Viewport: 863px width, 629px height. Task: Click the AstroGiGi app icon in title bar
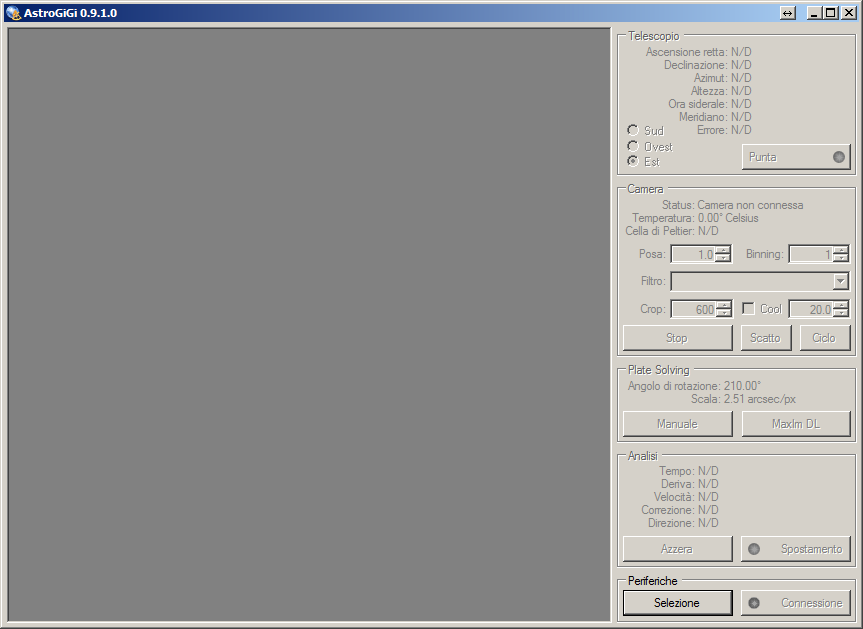13,13
